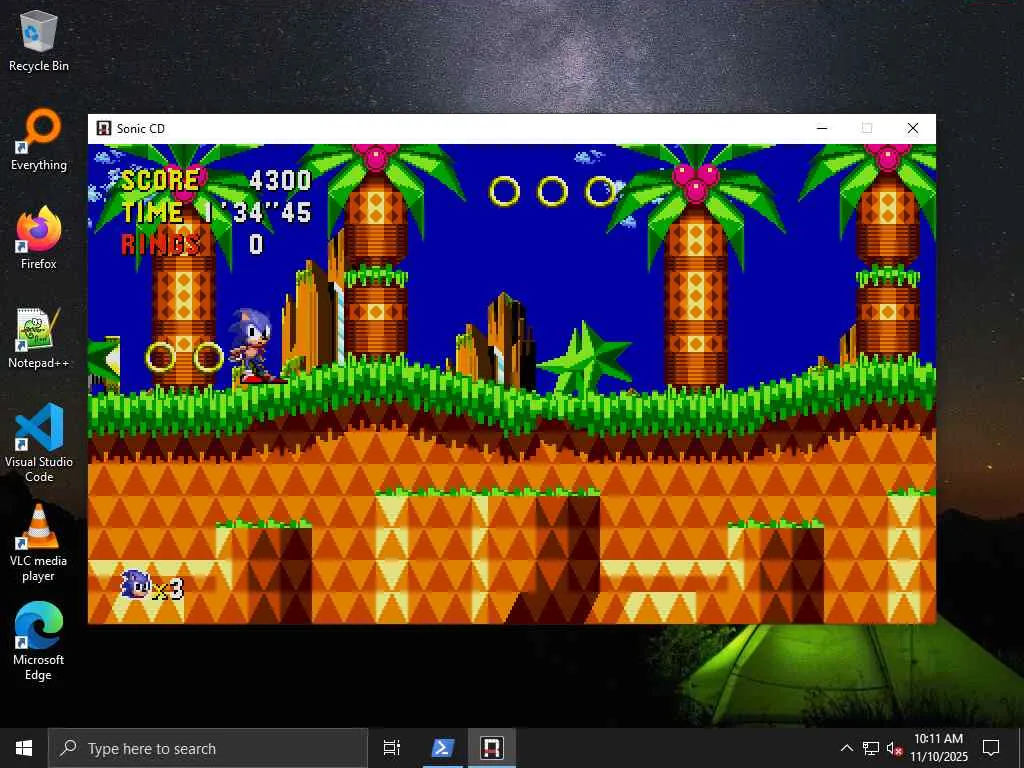
Task: Switch to PowerShell in the taskbar
Action: [x=442, y=748]
